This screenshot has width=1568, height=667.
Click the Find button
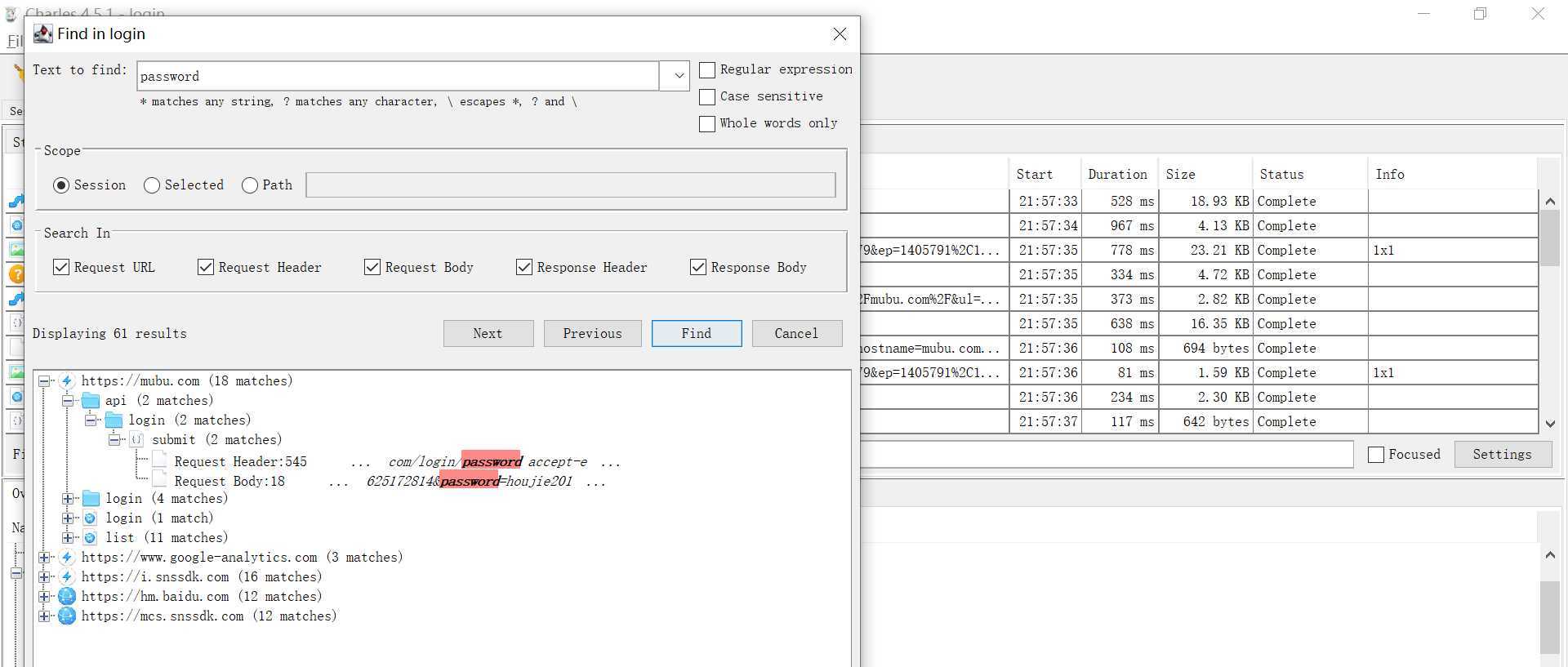click(697, 333)
